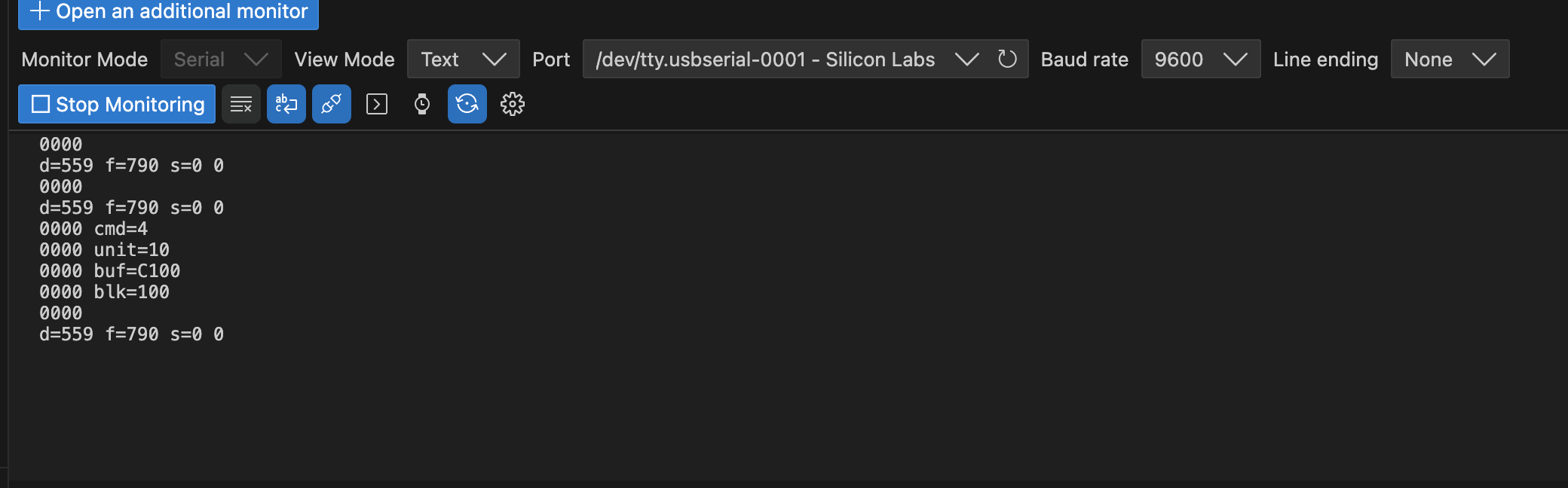
Task: Click the plus icon on additional monitor button
Action: pyautogui.click(x=39, y=11)
